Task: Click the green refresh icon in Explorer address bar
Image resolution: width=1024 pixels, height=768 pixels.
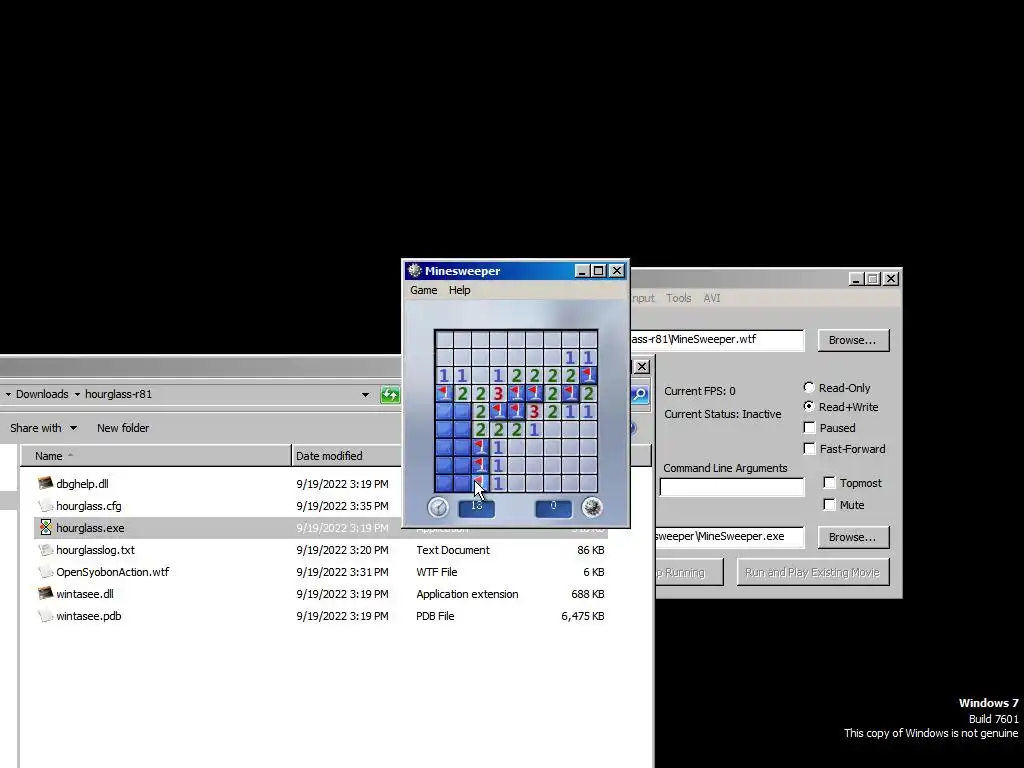Action: coord(390,394)
